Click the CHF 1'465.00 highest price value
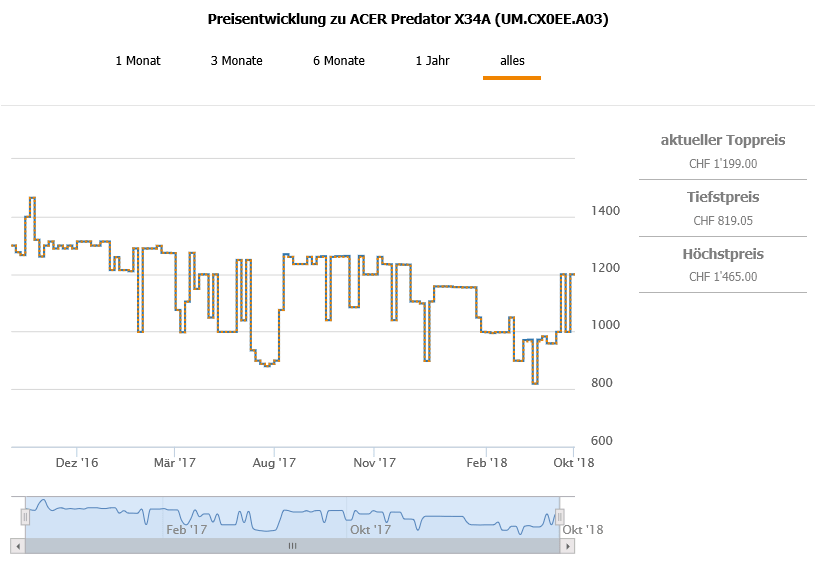 pos(722,277)
